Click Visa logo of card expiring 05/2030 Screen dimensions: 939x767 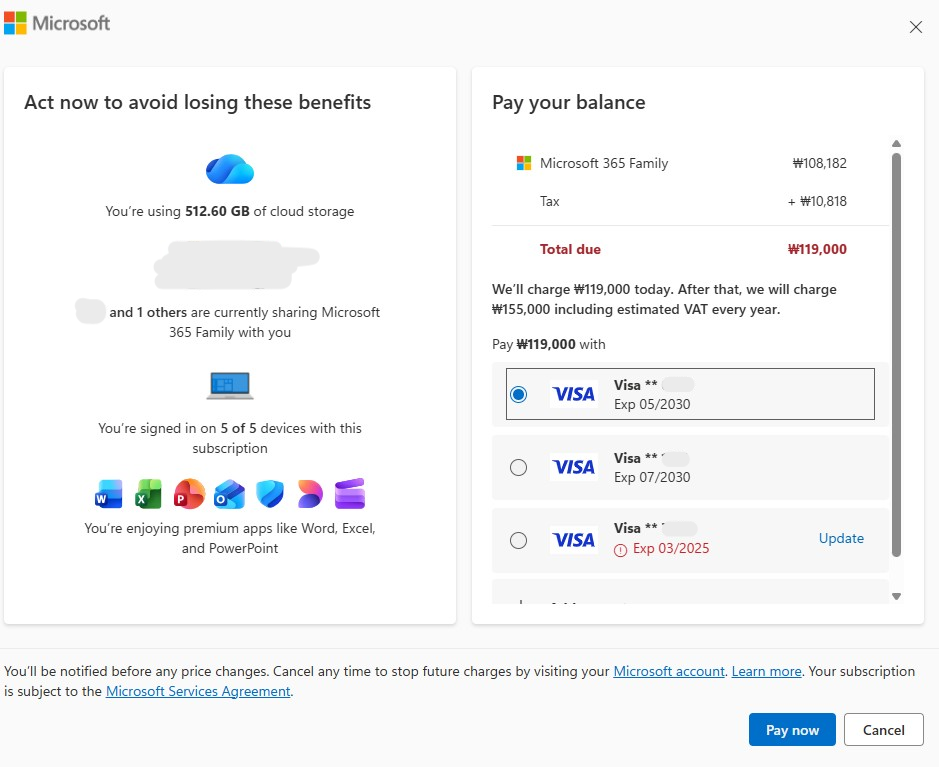[574, 394]
